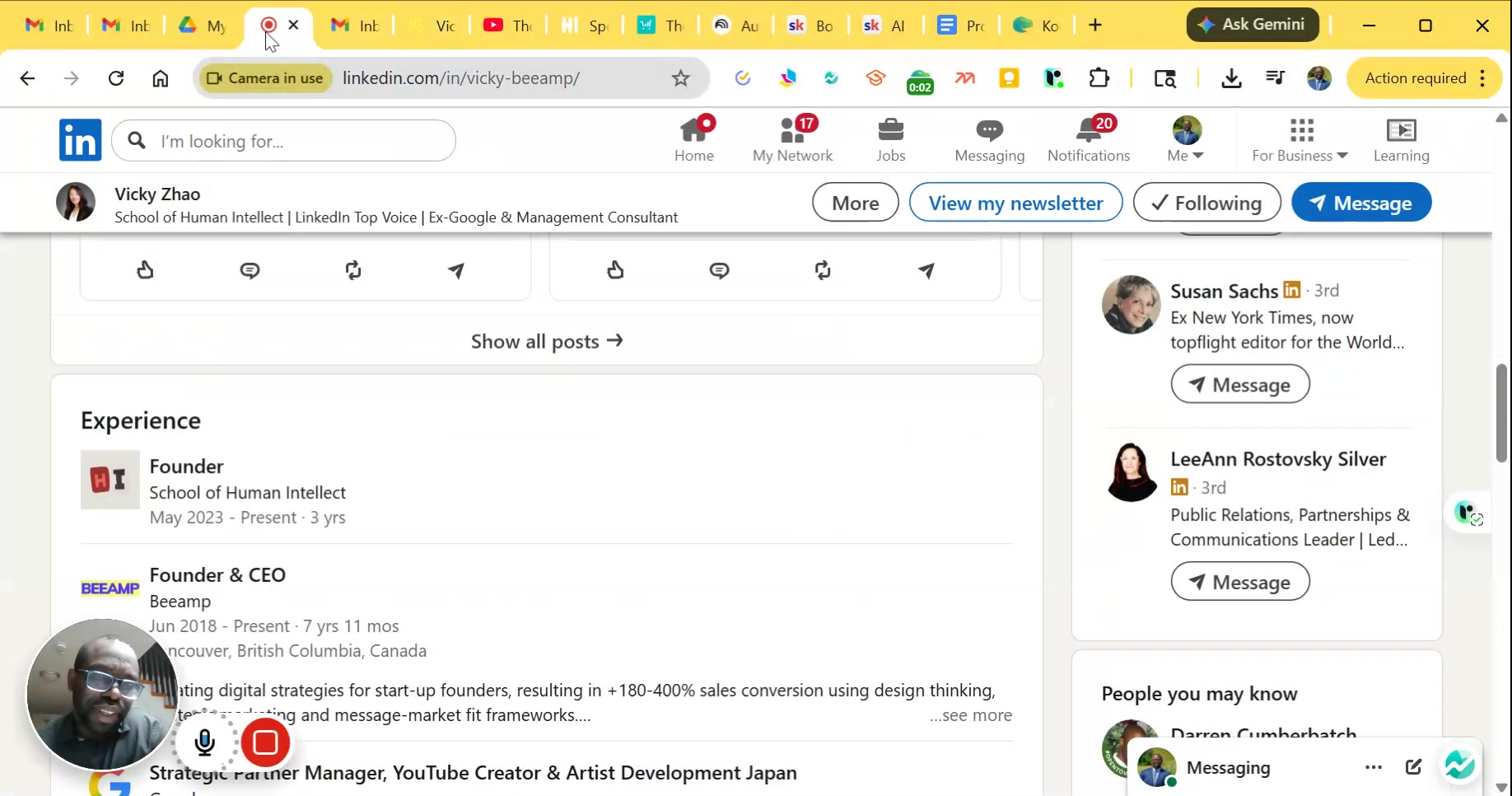Viewport: 1512px width, 796px height.
Task: Open browser downloads icon
Action: (x=1230, y=78)
